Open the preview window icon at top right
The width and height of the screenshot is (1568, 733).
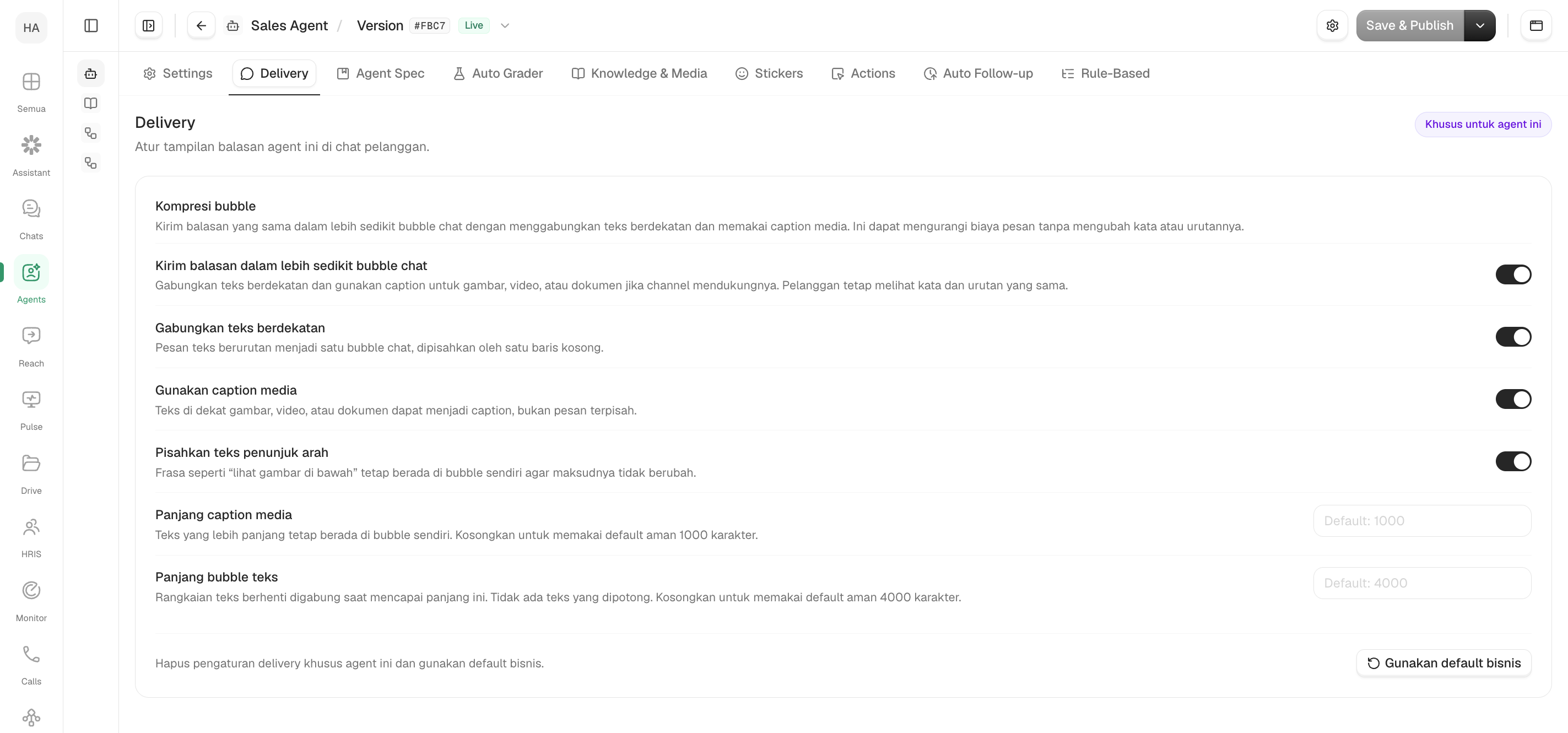[1537, 25]
